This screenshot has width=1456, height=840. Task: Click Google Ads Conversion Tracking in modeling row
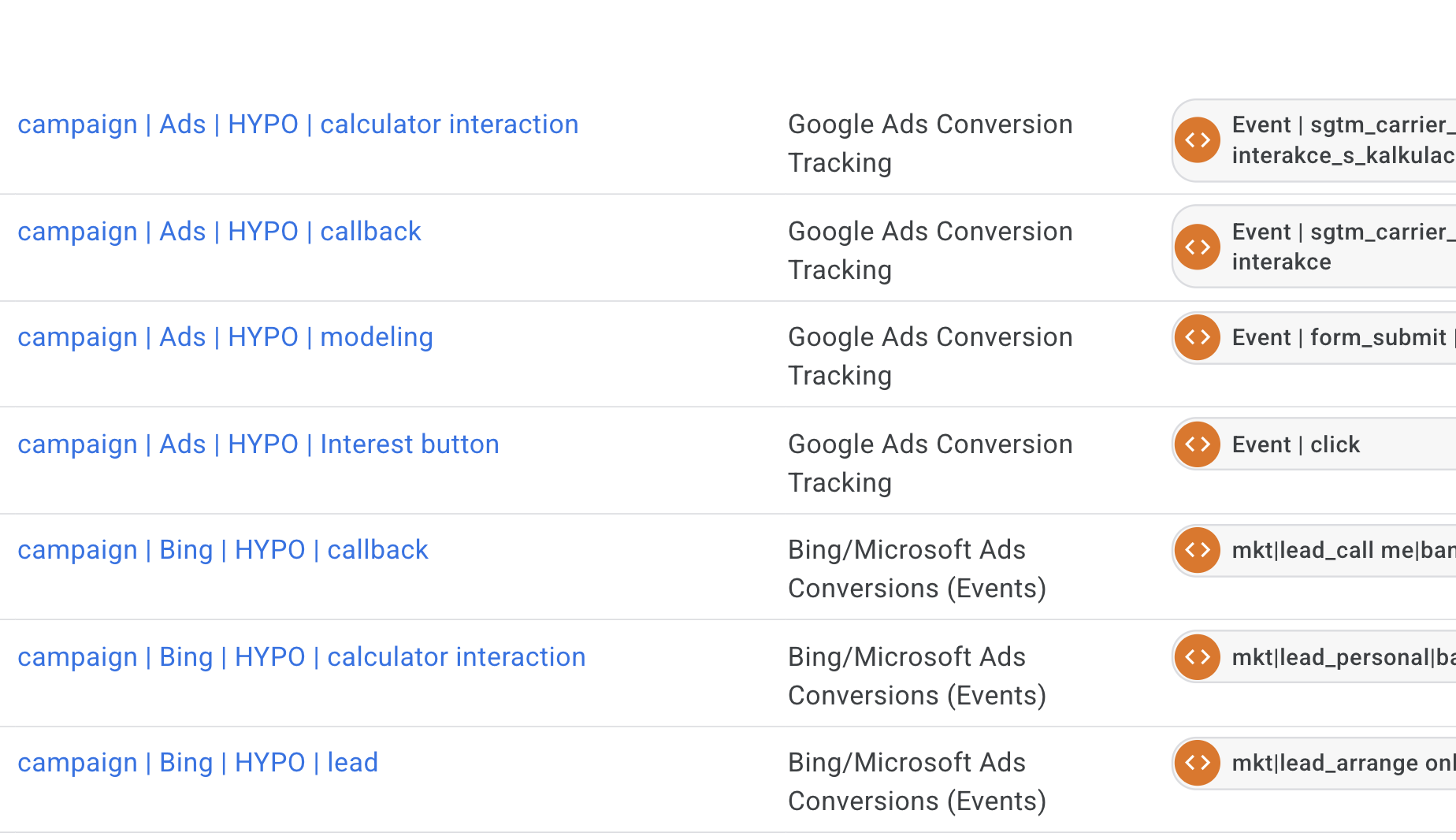[x=930, y=356]
